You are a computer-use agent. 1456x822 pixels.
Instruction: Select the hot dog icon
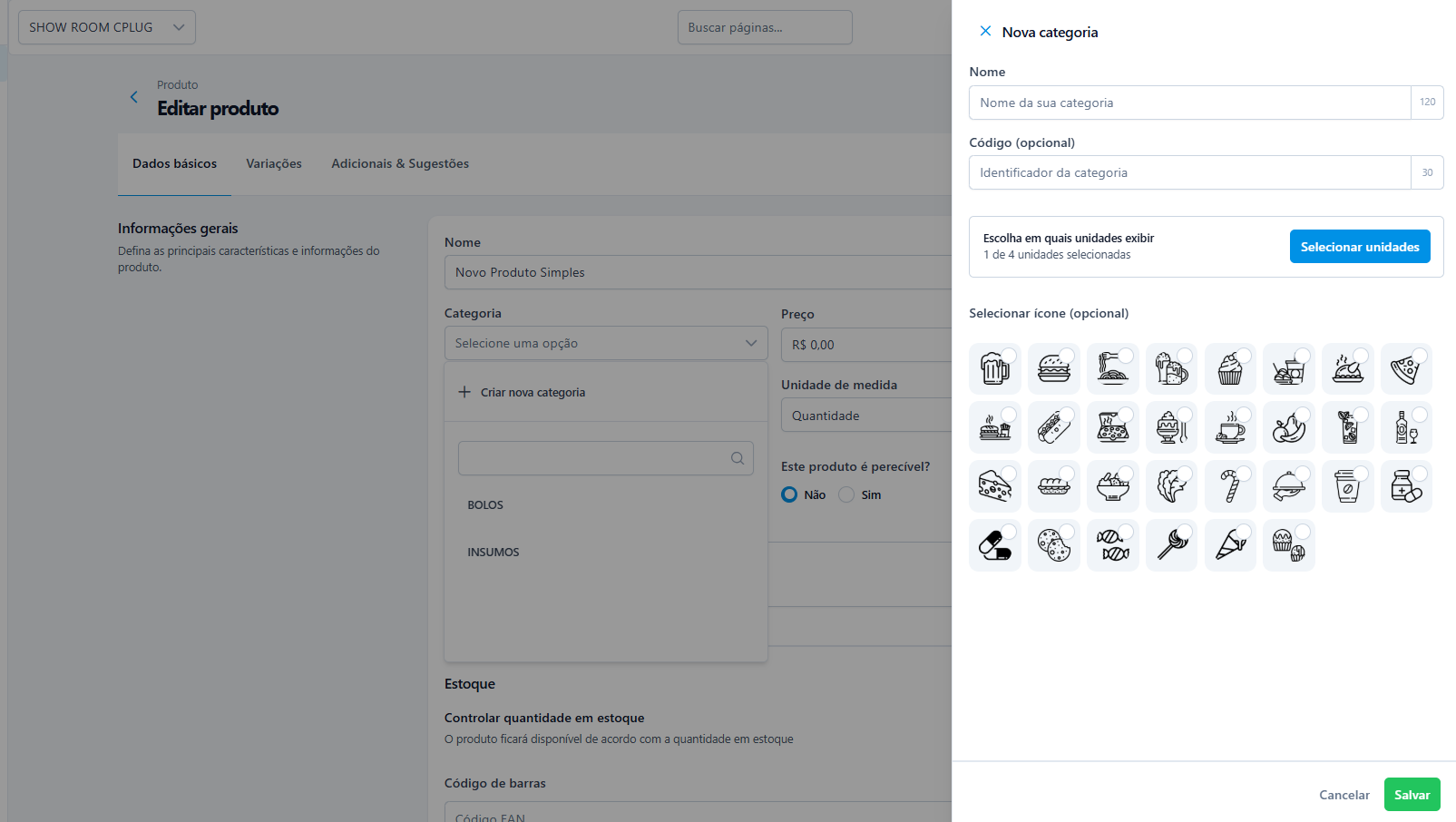click(x=1053, y=427)
